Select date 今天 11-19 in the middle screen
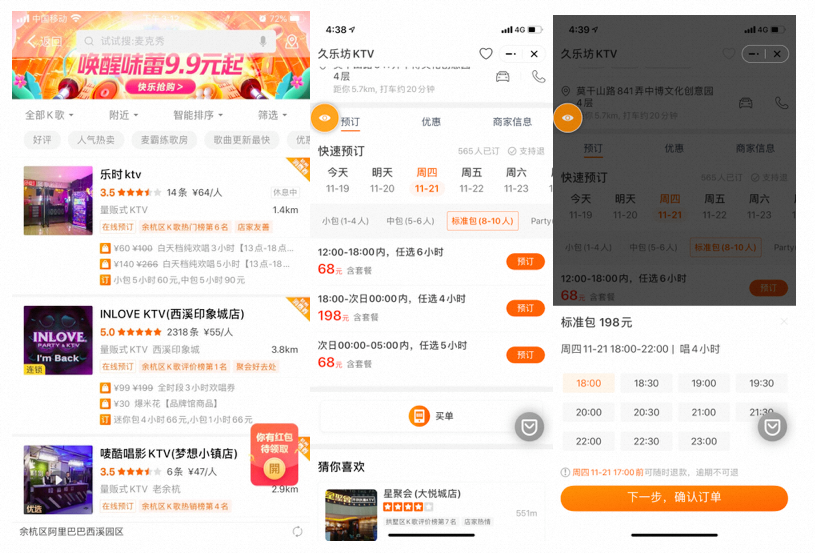This screenshot has height=553, width=815. (x=337, y=180)
